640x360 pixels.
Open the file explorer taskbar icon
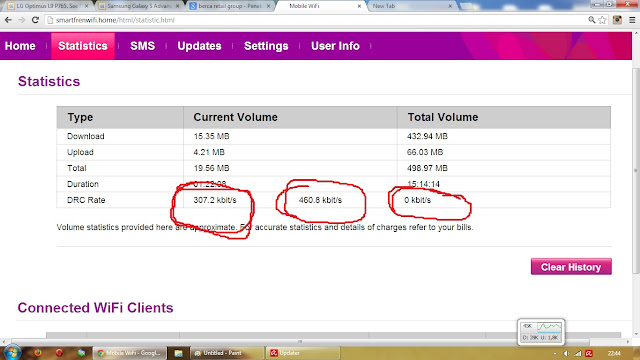point(178,353)
